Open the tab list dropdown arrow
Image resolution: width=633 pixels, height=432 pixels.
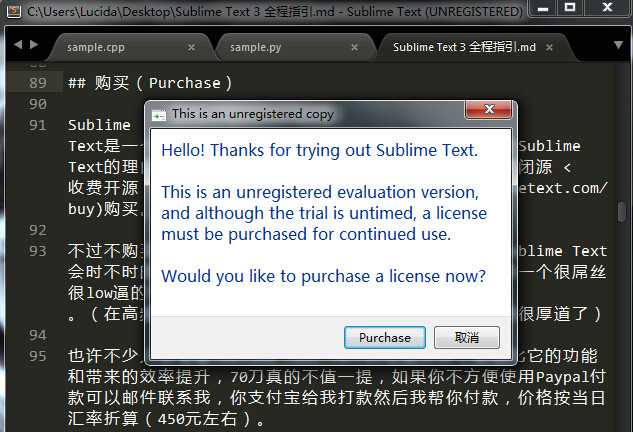618,45
